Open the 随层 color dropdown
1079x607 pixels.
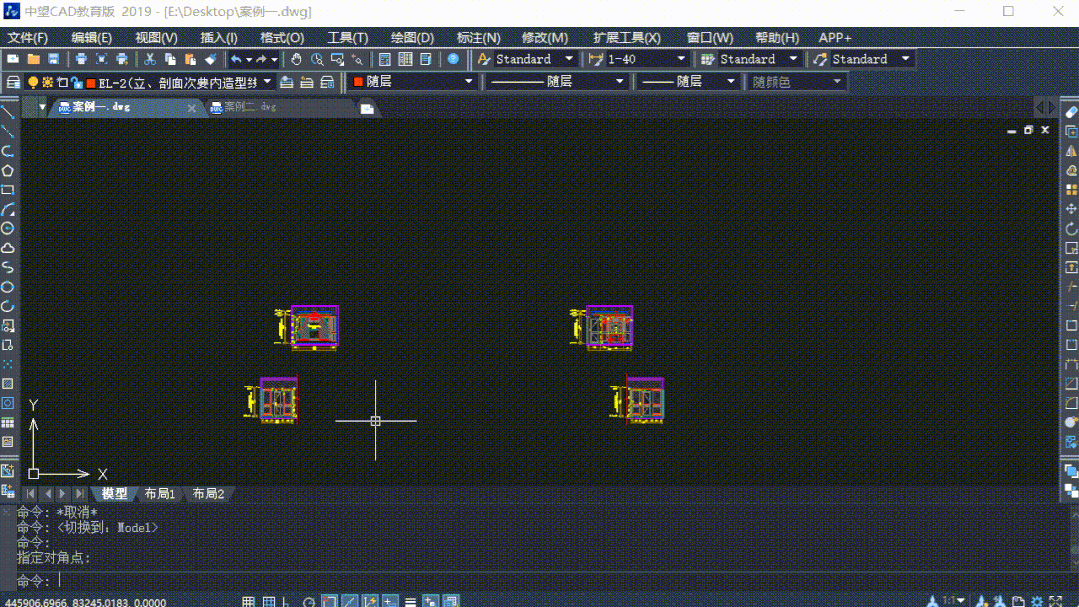point(468,82)
